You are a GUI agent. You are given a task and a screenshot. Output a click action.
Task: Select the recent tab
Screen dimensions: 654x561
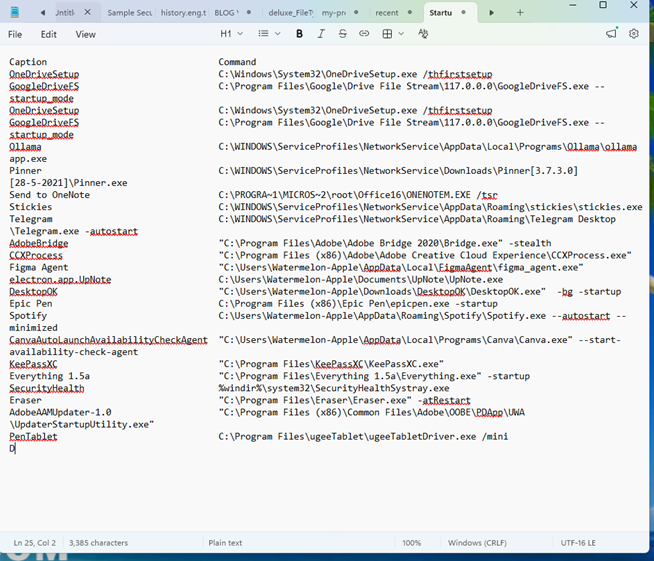(387, 13)
